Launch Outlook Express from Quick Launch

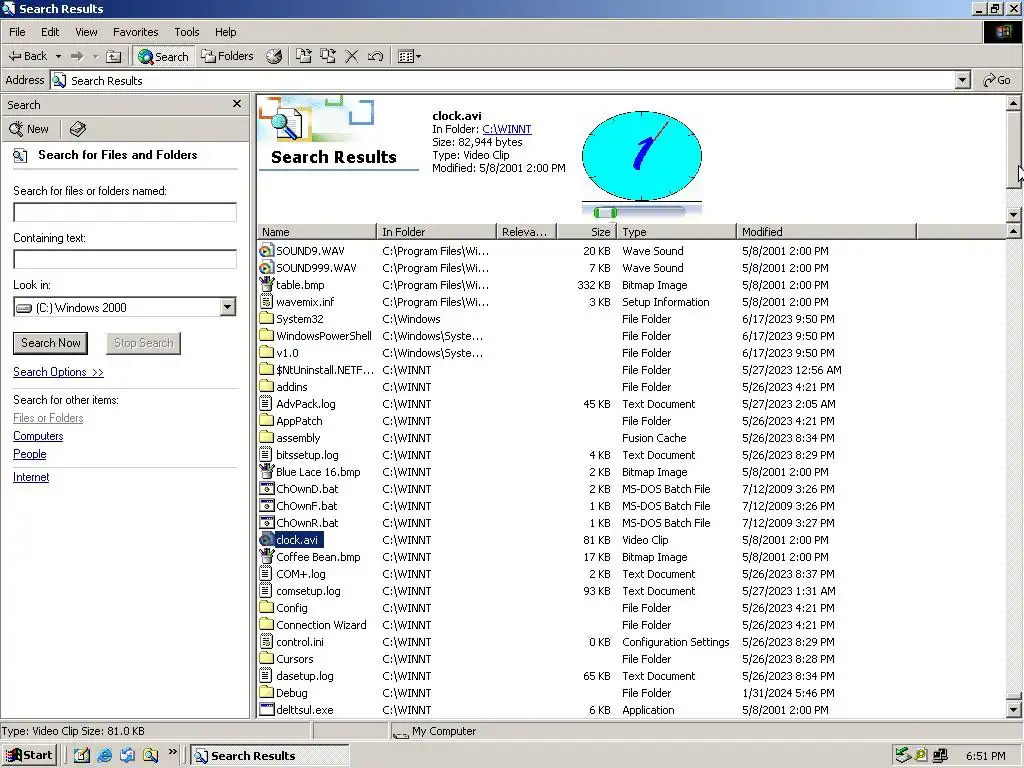(127, 755)
